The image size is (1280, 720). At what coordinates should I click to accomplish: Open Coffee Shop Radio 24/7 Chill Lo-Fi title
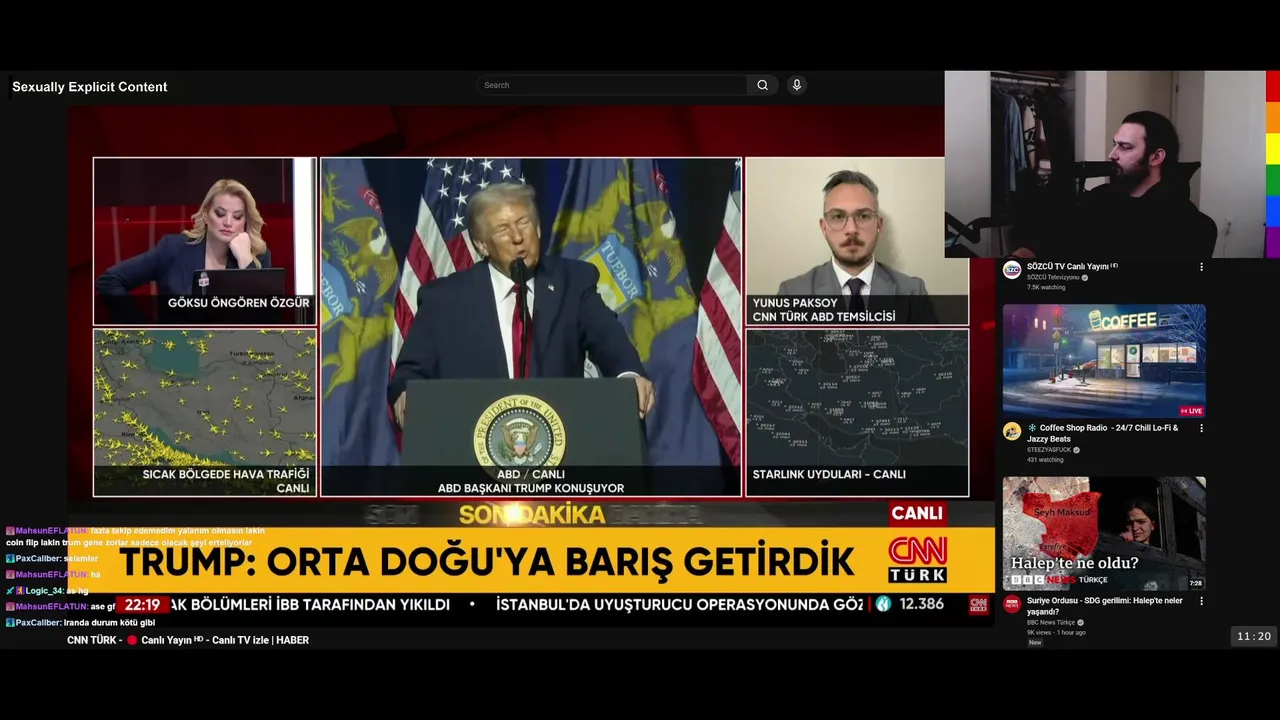click(x=1103, y=433)
